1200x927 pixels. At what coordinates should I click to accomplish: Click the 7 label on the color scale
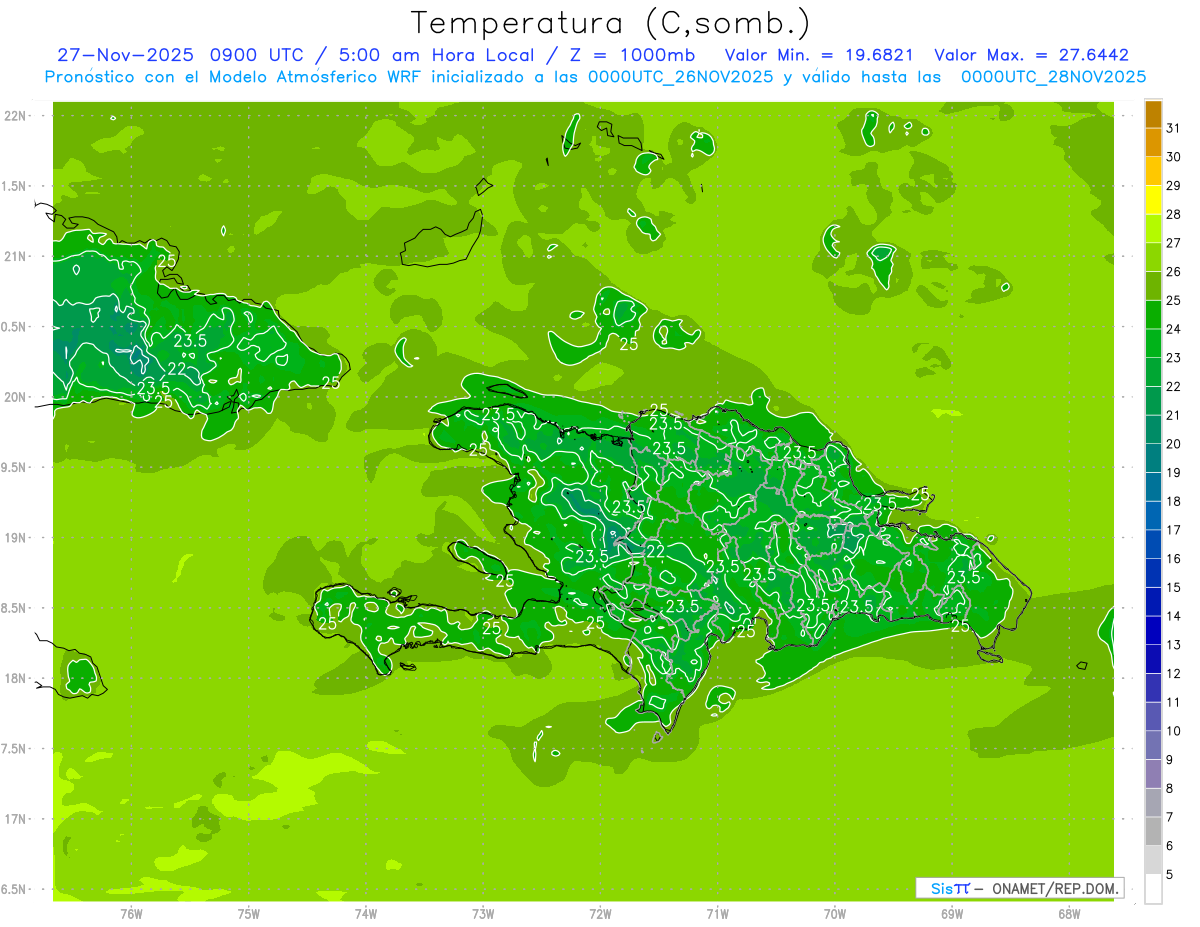pyautogui.click(x=1170, y=817)
